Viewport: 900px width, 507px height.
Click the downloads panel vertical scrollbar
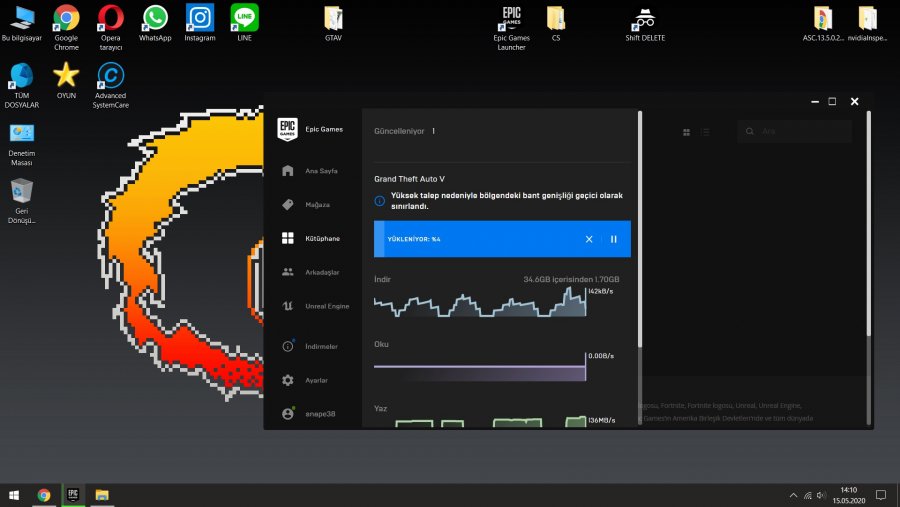(x=639, y=230)
